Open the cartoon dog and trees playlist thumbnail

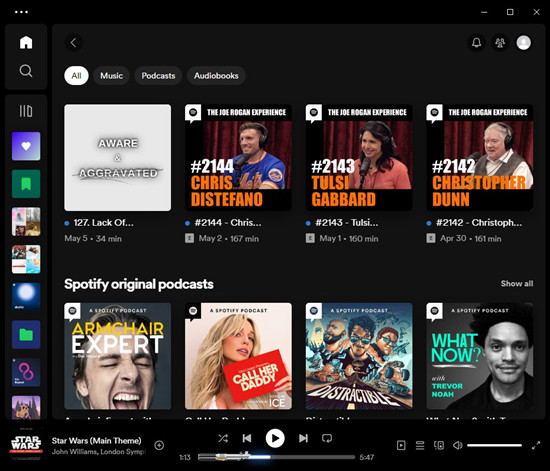[26, 407]
